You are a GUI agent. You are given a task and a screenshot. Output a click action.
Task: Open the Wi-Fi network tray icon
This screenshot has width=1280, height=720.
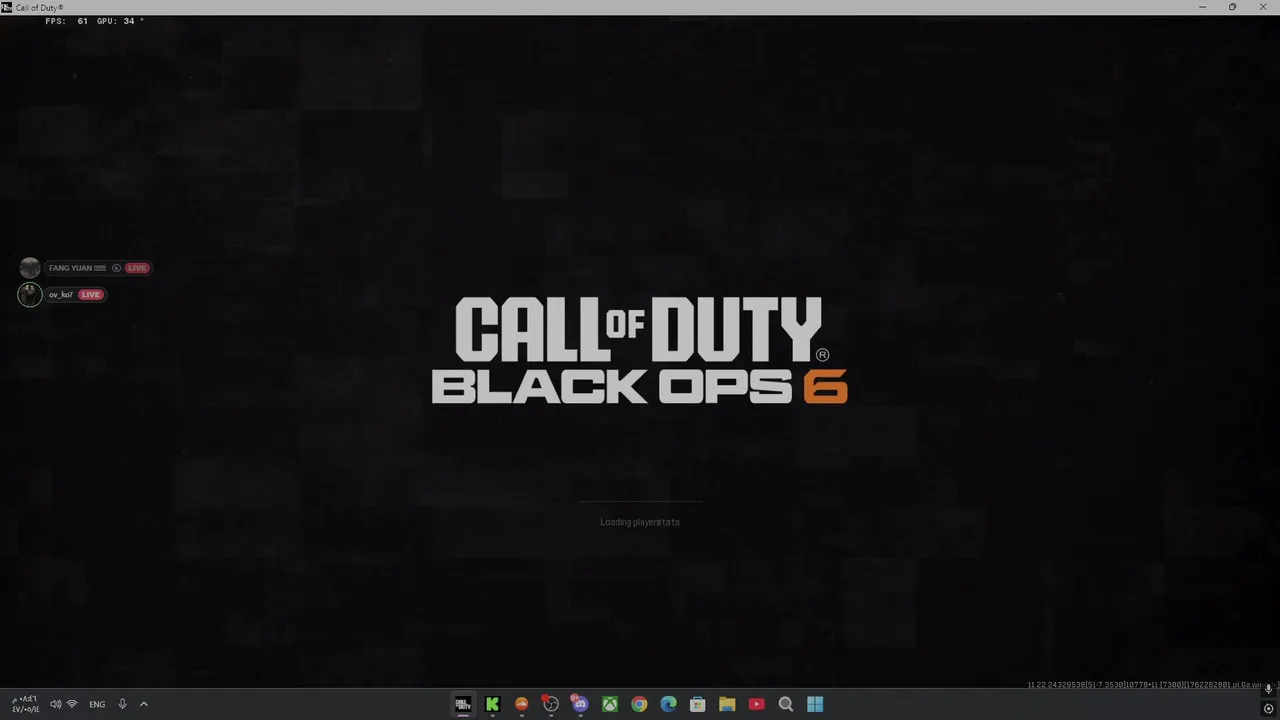(x=72, y=704)
